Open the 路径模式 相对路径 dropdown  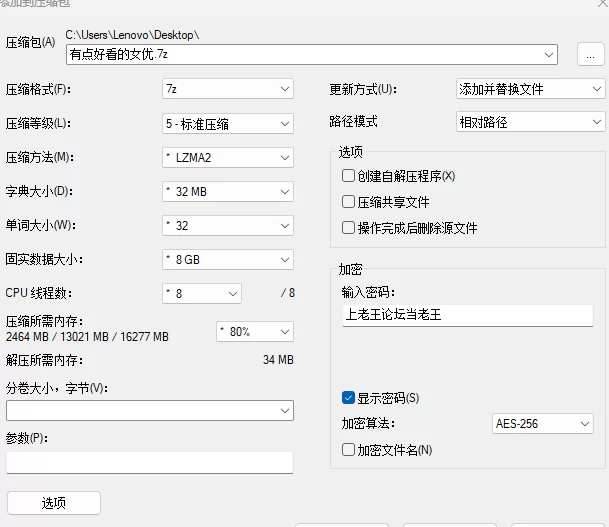(x=529, y=122)
